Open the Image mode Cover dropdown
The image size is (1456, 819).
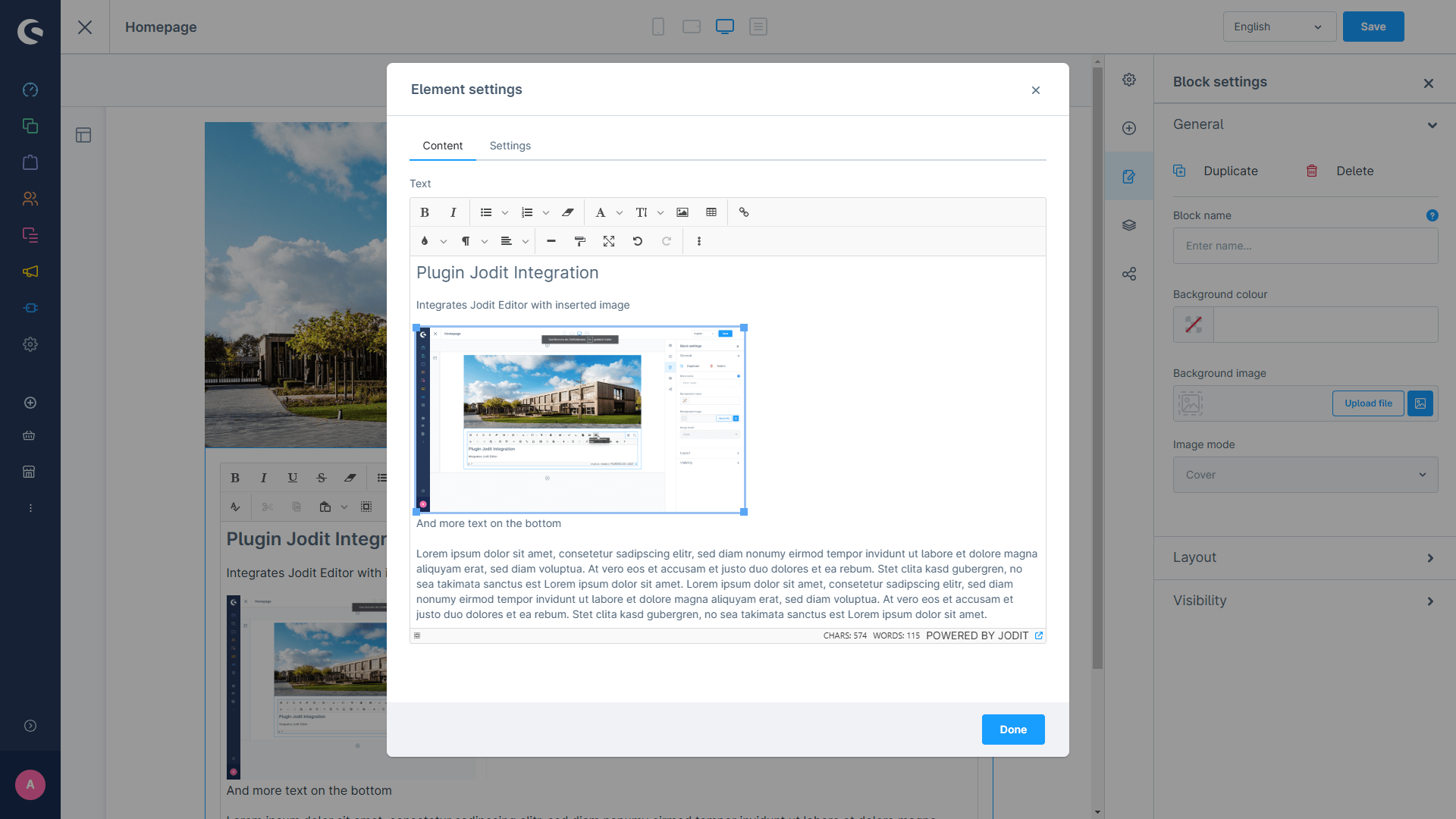(x=1305, y=475)
